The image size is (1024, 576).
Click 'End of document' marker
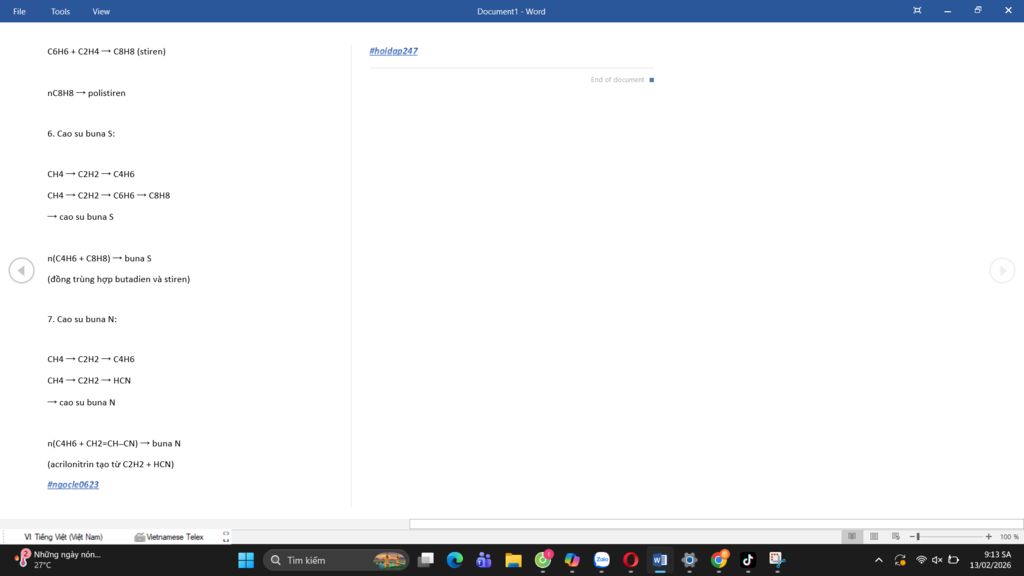click(622, 80)
